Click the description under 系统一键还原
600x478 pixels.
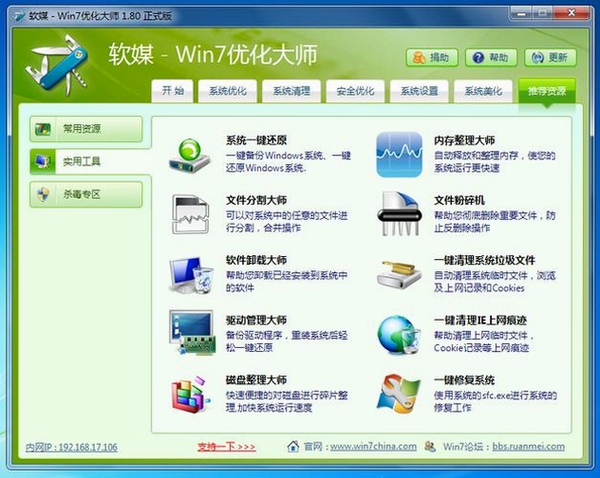pyautogui.click(x=288, y=162)
